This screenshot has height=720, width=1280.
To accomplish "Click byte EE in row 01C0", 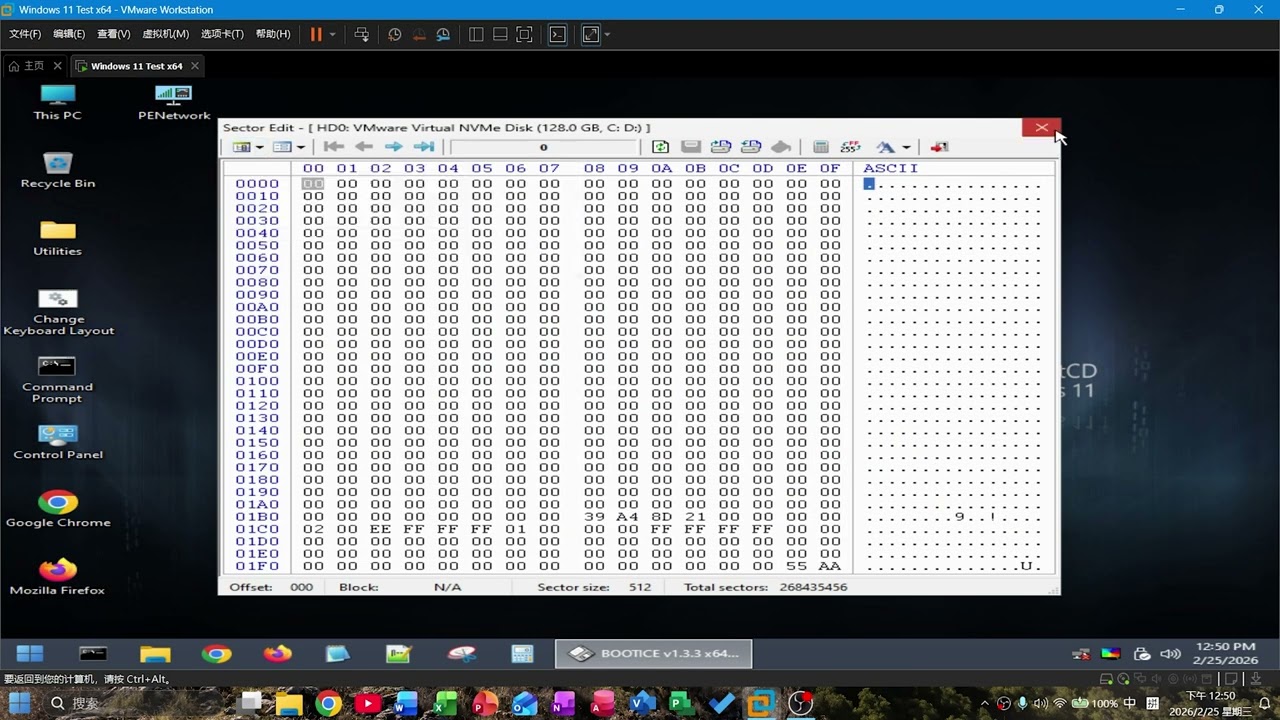I will pos(380,529).
